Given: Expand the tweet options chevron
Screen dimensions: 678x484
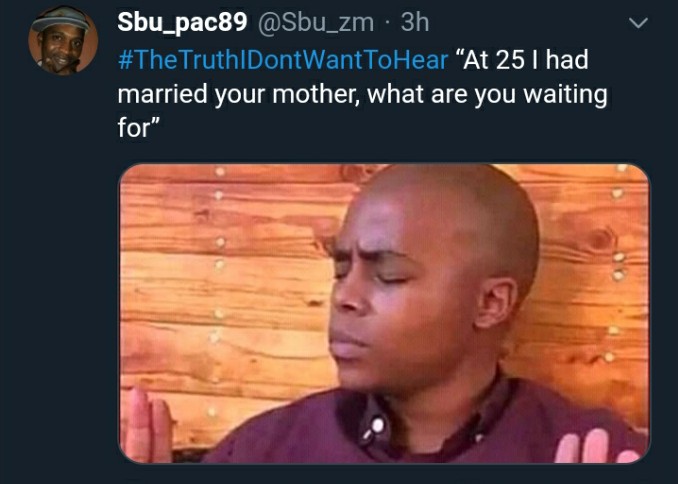Looking at the screenshot, I should point(638,23).
